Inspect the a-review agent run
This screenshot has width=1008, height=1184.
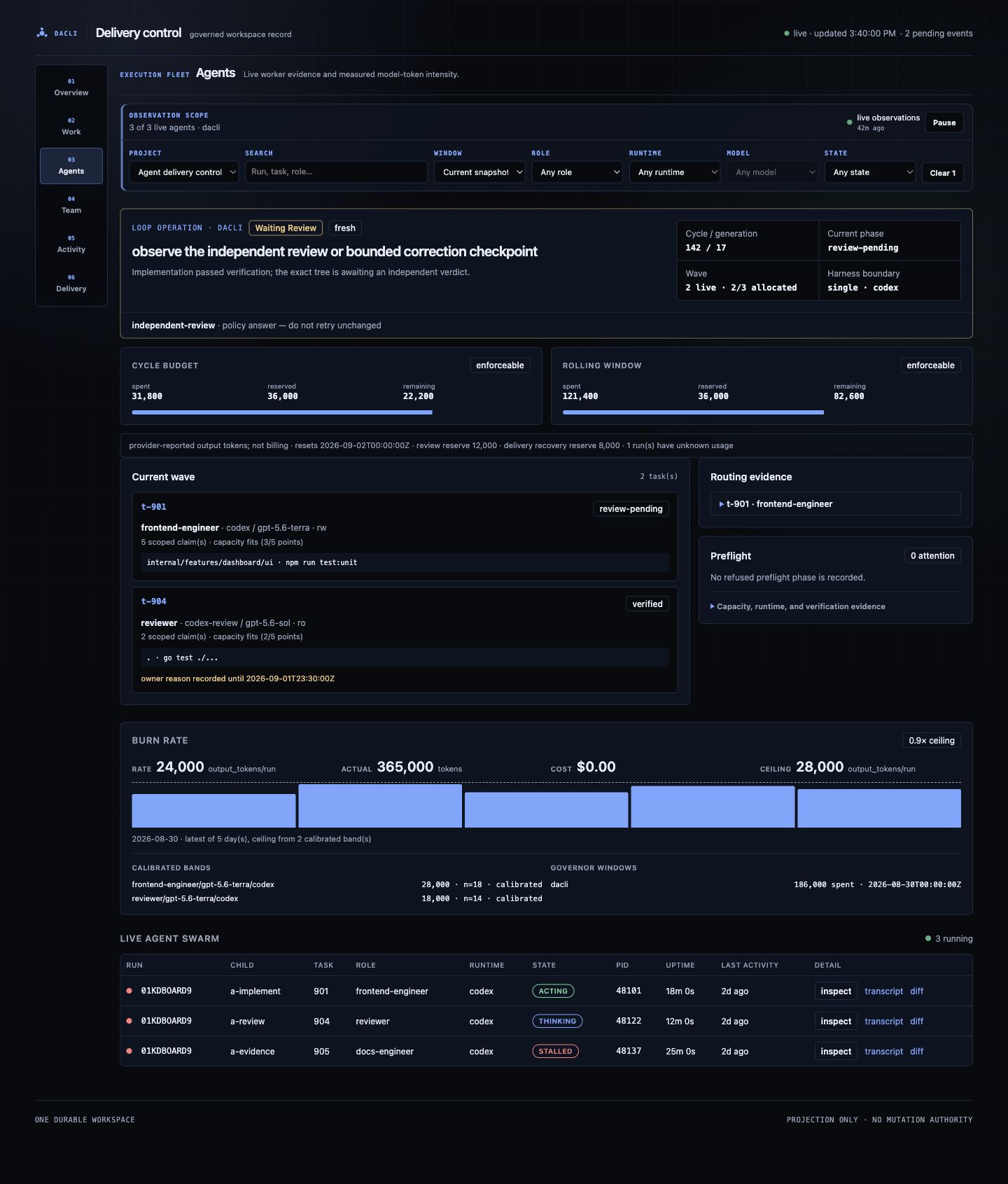[836, 1022]
